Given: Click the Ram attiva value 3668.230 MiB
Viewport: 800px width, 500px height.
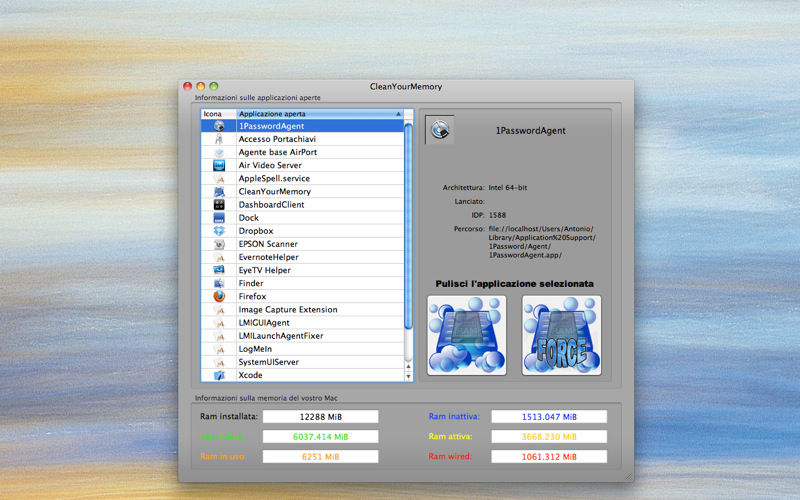Looking at the screenshot, I should 549,437.
